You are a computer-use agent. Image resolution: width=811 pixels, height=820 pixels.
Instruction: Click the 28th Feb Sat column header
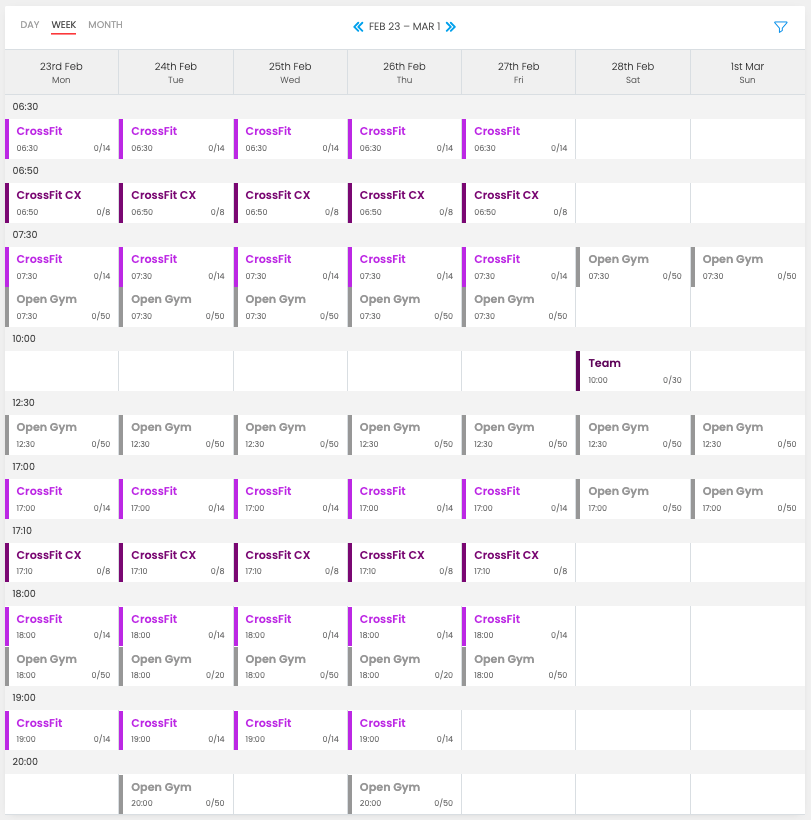point(633,72)
